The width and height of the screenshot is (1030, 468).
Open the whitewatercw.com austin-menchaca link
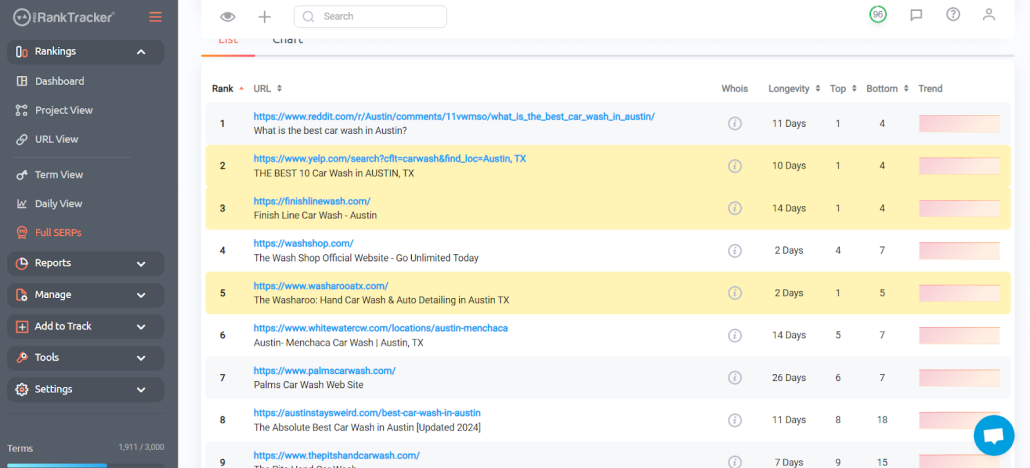pos(380,328)
